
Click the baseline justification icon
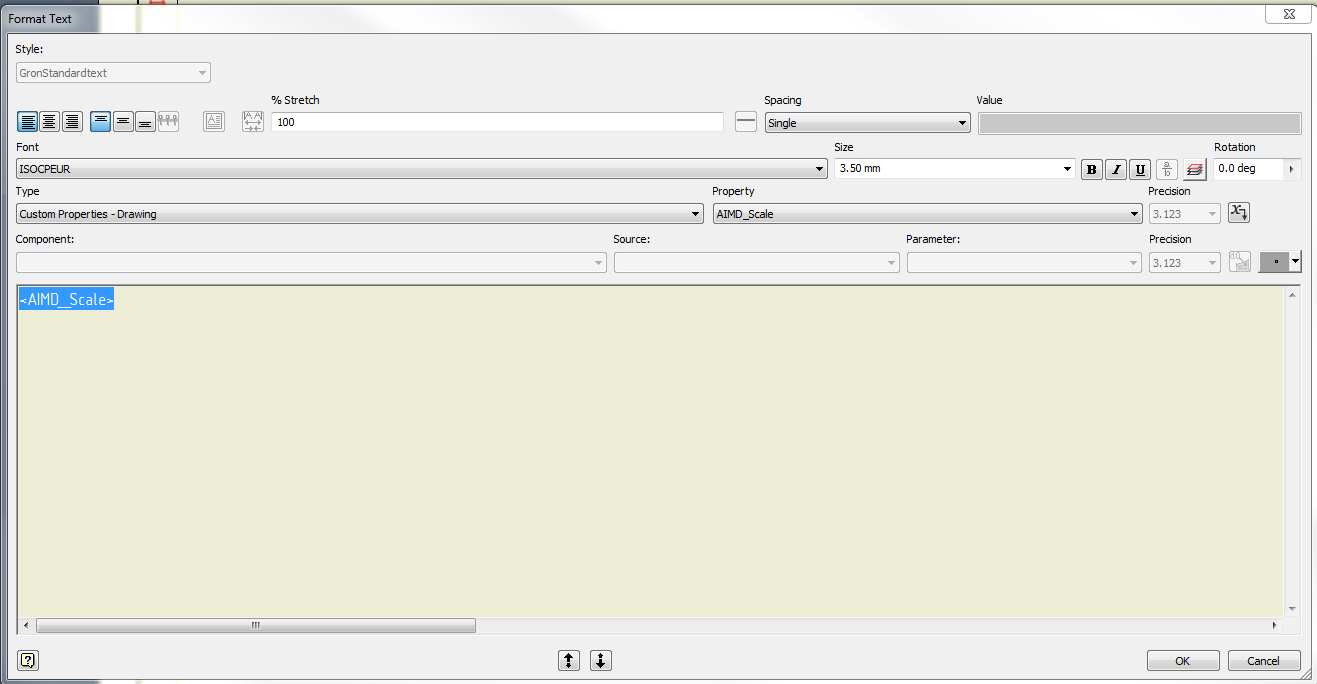point(168,122)
